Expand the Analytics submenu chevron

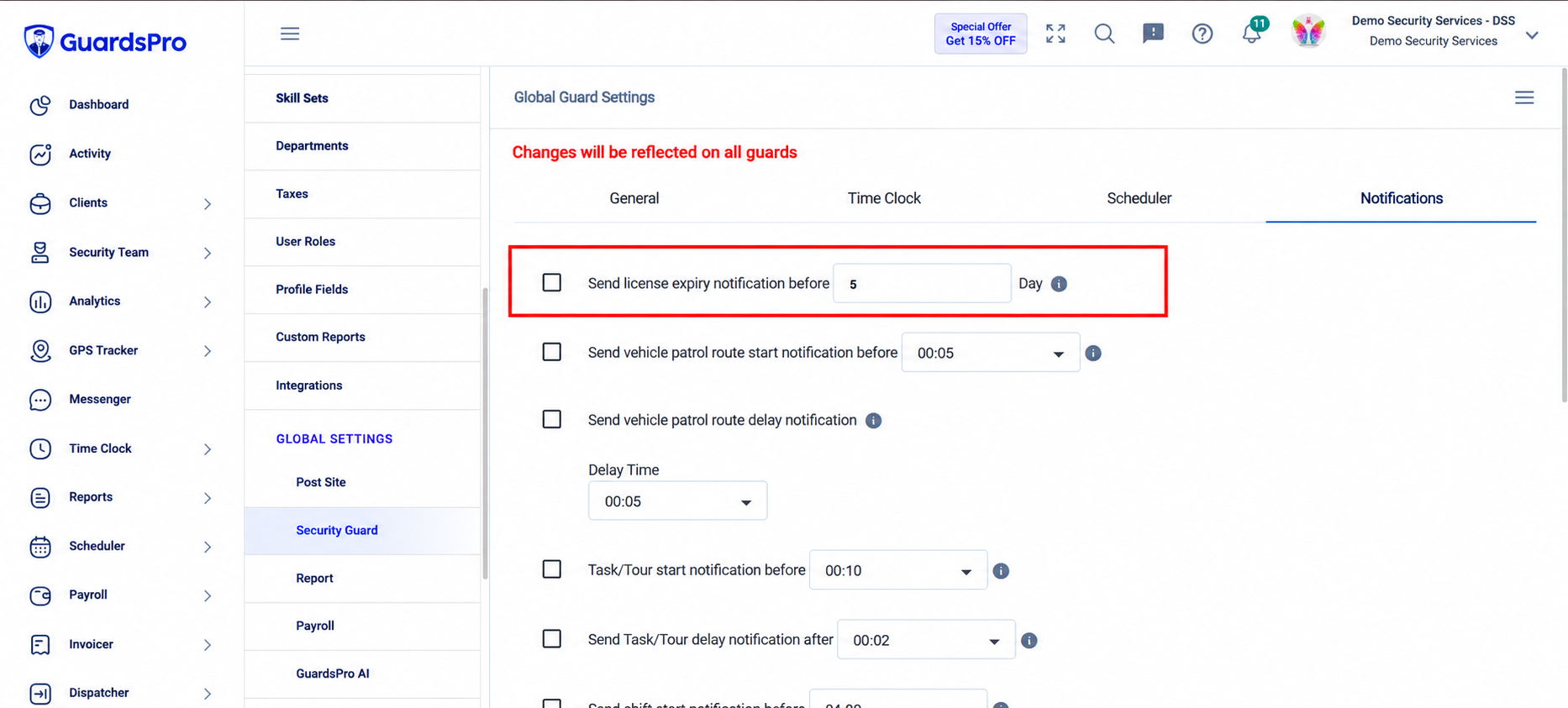208,302
